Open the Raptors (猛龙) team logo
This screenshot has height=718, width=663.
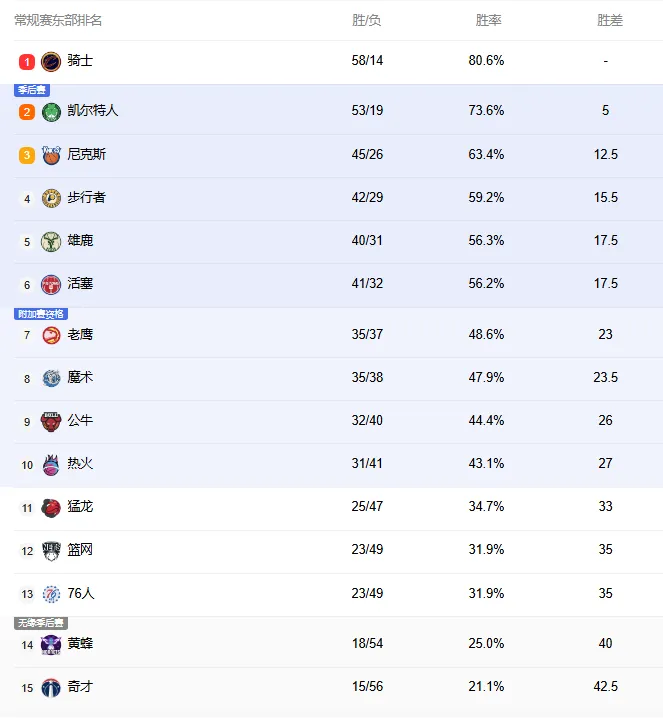(x=51, y=508)
